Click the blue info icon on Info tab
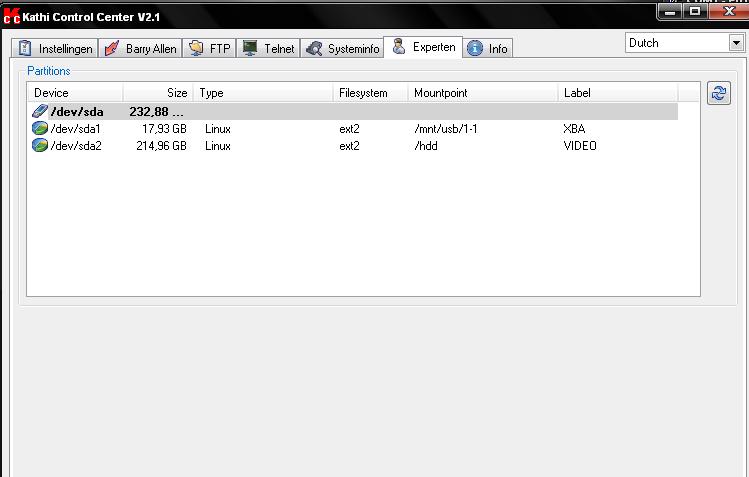The width and height of the screenshot is (749, 477). [x=475, y=48]
